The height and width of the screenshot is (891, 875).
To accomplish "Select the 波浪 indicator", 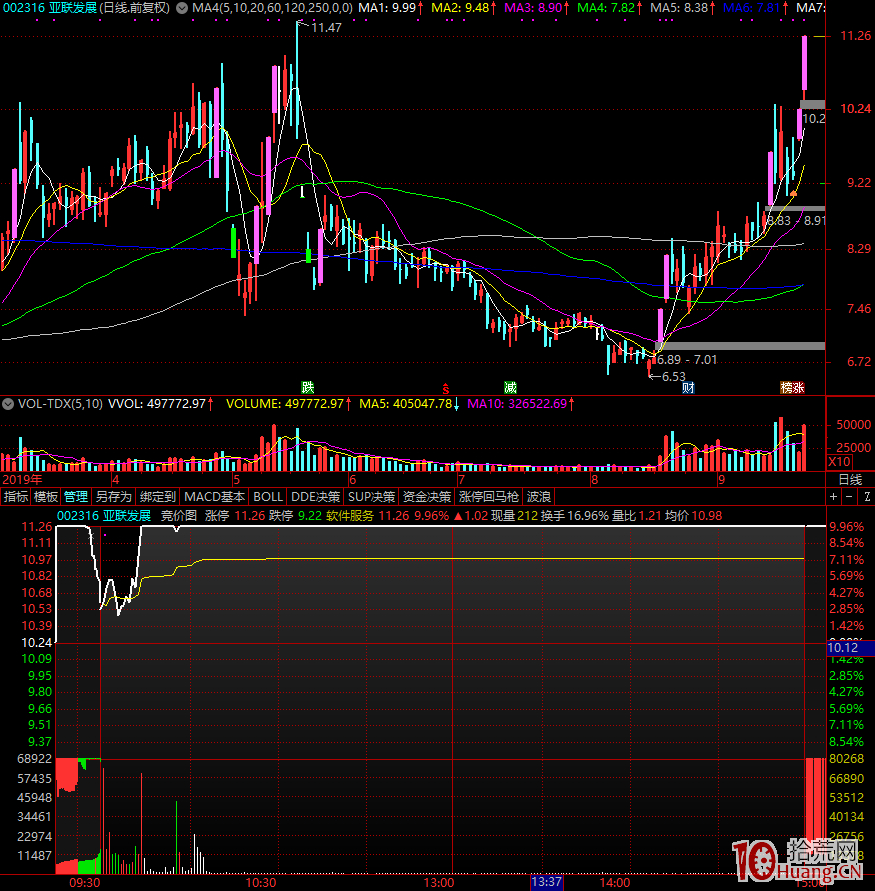I will point(539,497).
